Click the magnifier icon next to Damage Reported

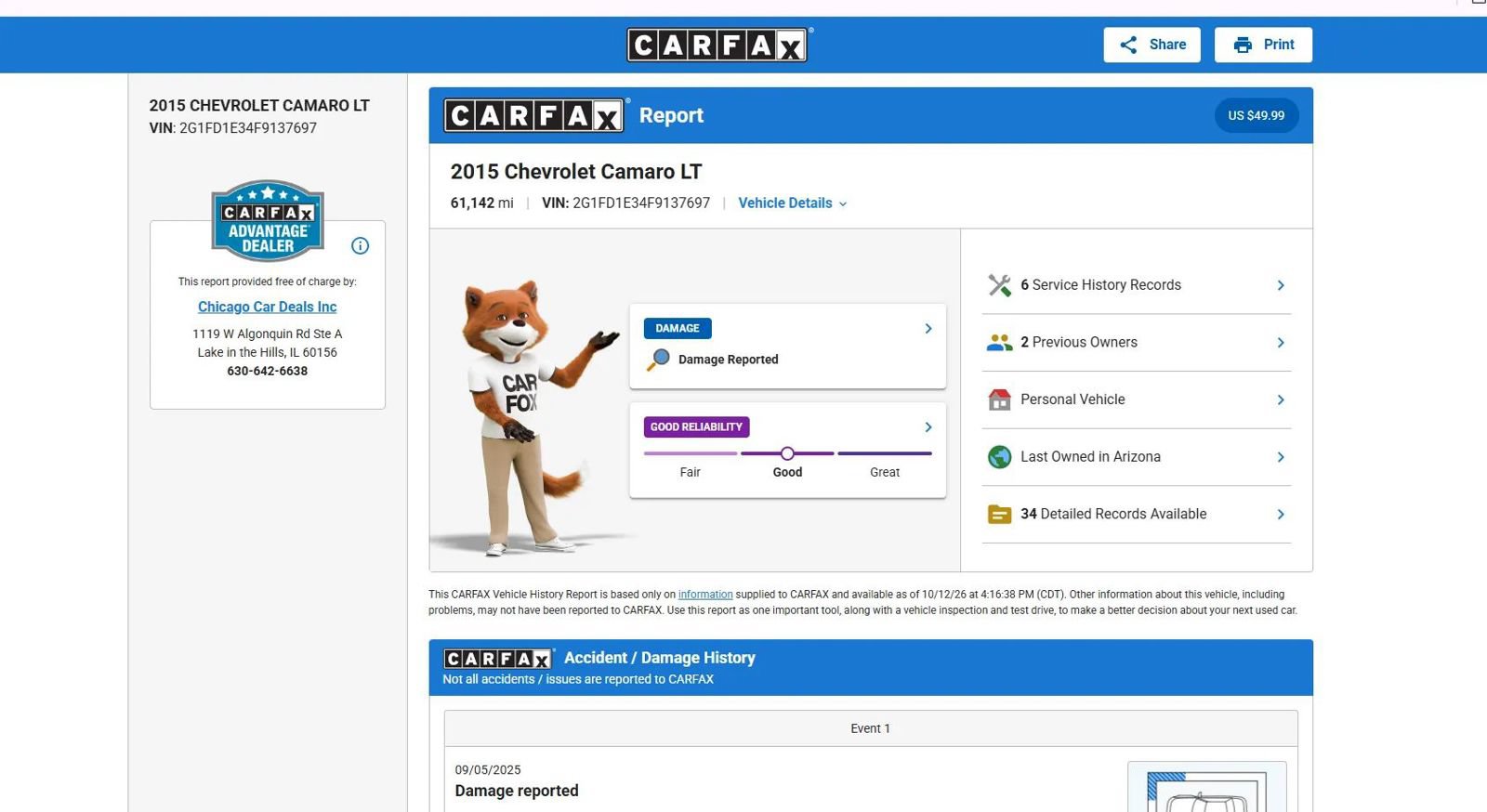coord(658,360)
